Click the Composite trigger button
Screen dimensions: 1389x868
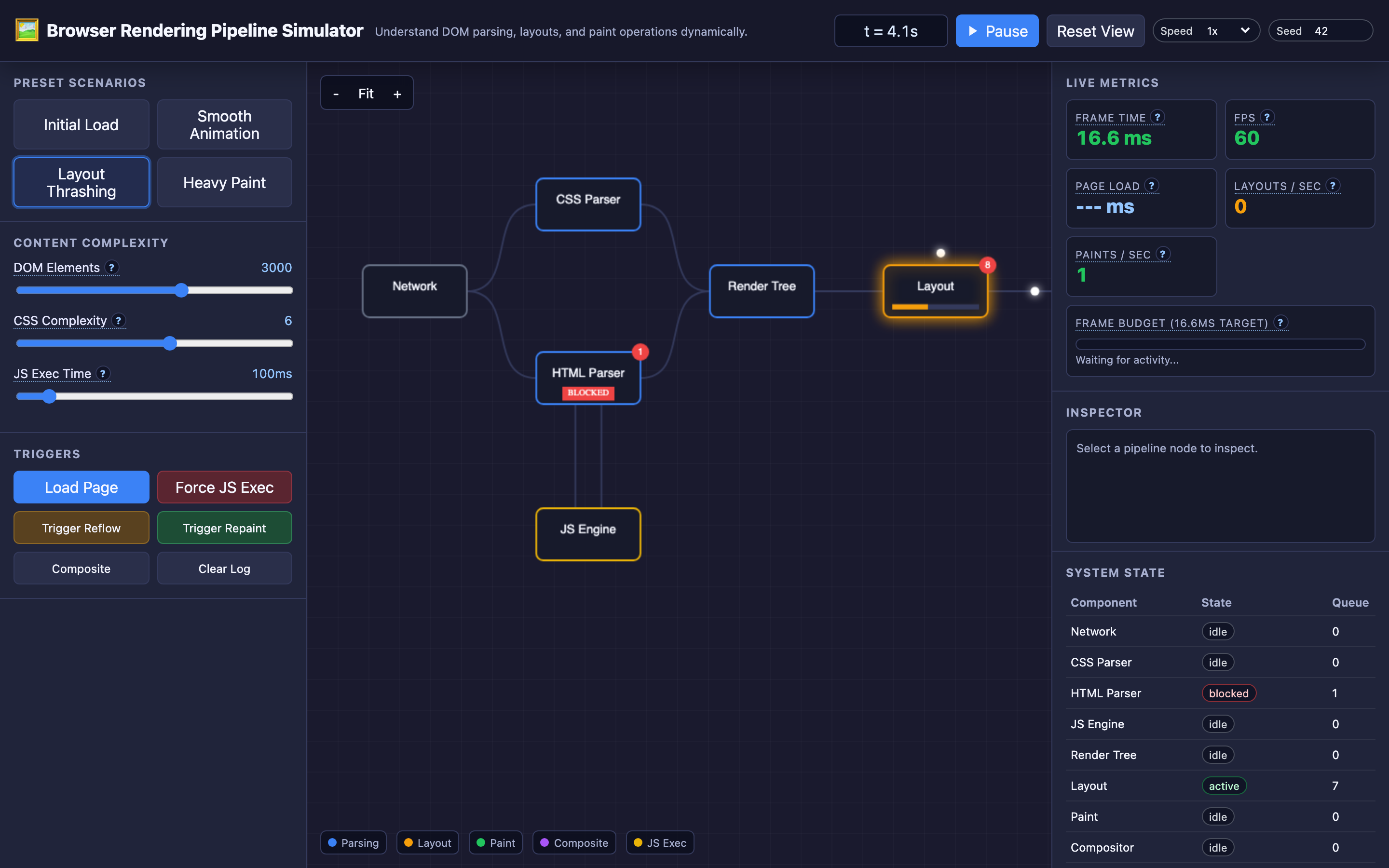coord(82,569)
